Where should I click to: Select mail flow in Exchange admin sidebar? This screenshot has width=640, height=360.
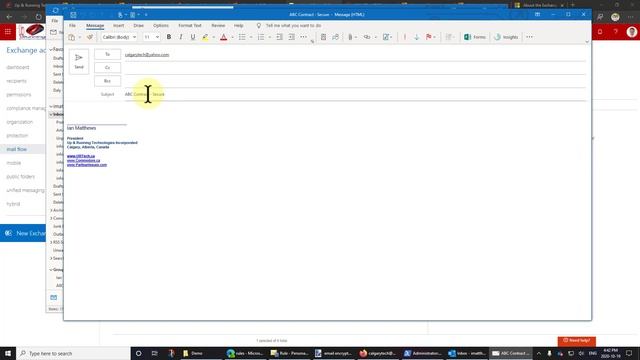tap(17, 149)
